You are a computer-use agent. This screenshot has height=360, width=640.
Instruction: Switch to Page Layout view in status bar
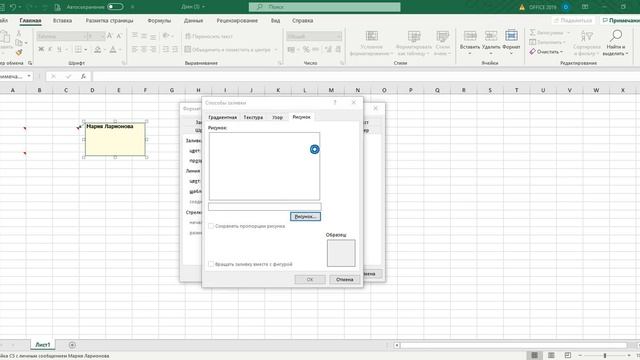point(551,355)
